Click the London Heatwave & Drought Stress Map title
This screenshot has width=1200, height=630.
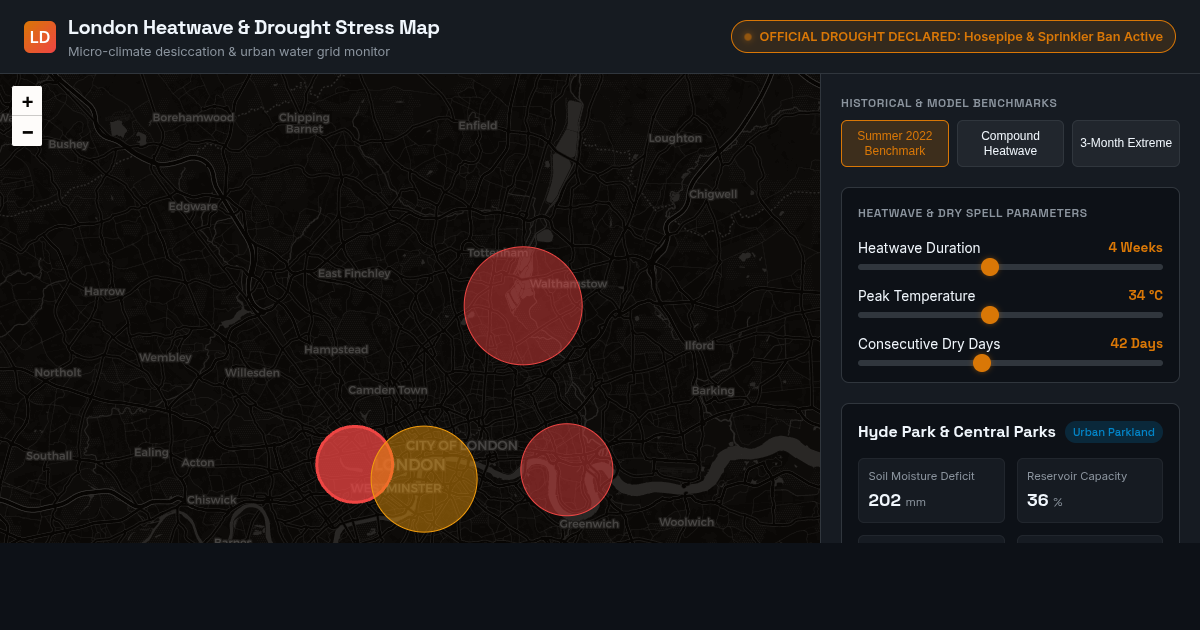(254, 28)
